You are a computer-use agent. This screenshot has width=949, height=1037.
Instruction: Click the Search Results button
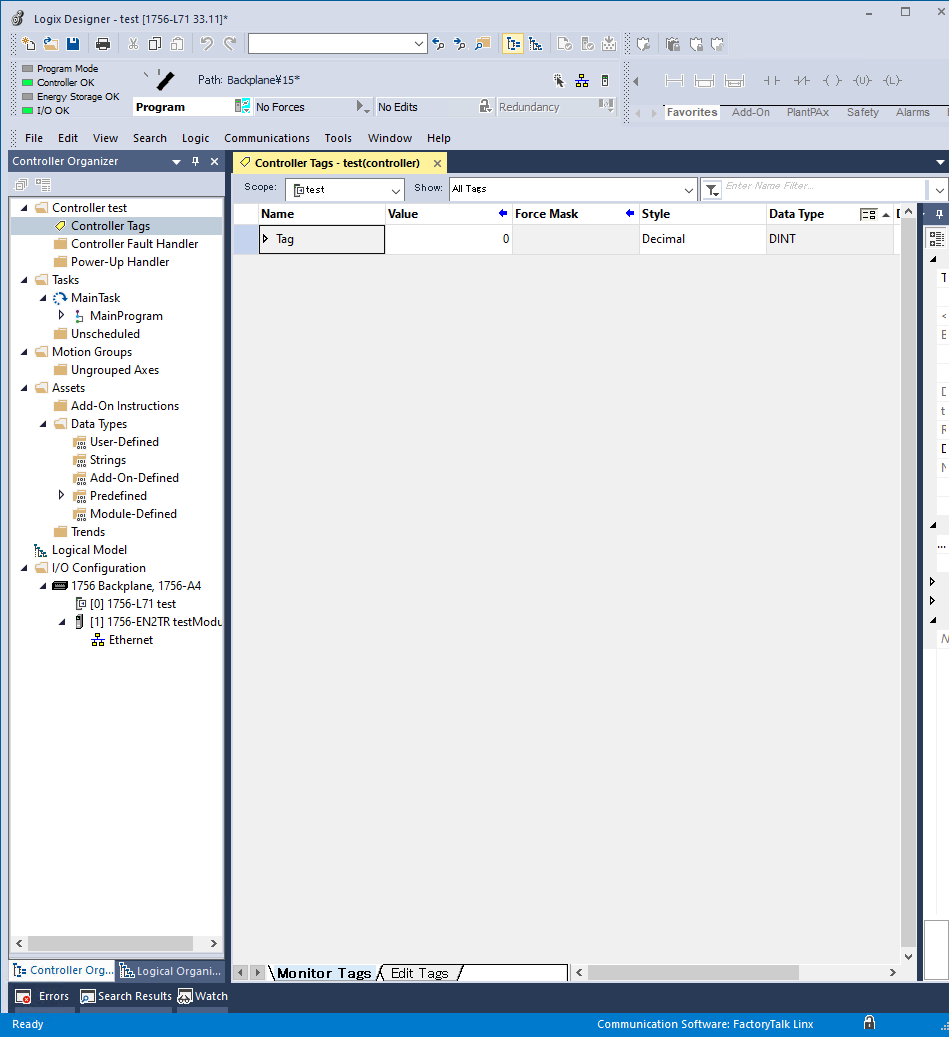pyautogui.click(x=125, y=996)
